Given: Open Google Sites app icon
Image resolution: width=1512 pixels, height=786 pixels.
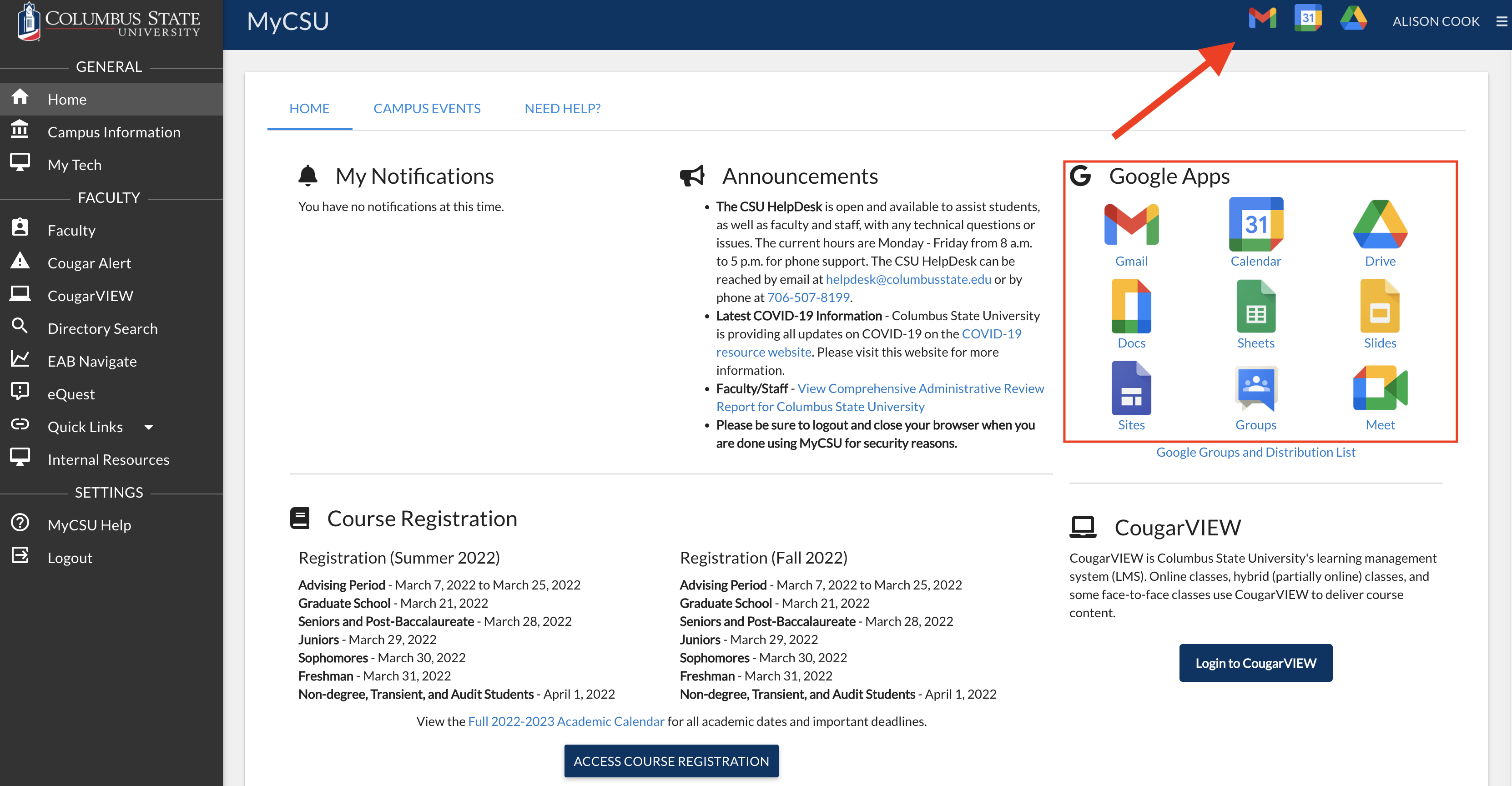Looking at the screenshot, I should [1131, 388].
